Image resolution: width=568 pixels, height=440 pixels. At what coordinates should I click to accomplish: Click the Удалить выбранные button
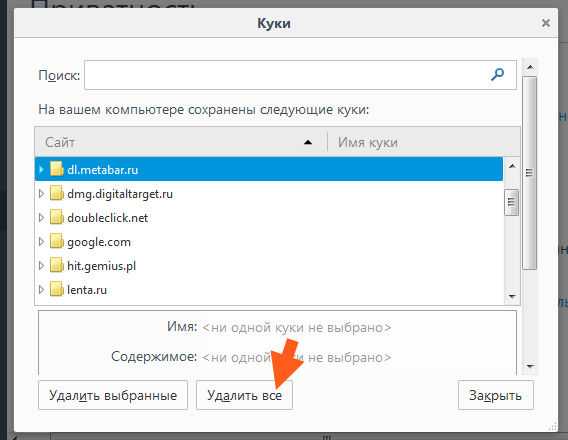pos(113,395)
